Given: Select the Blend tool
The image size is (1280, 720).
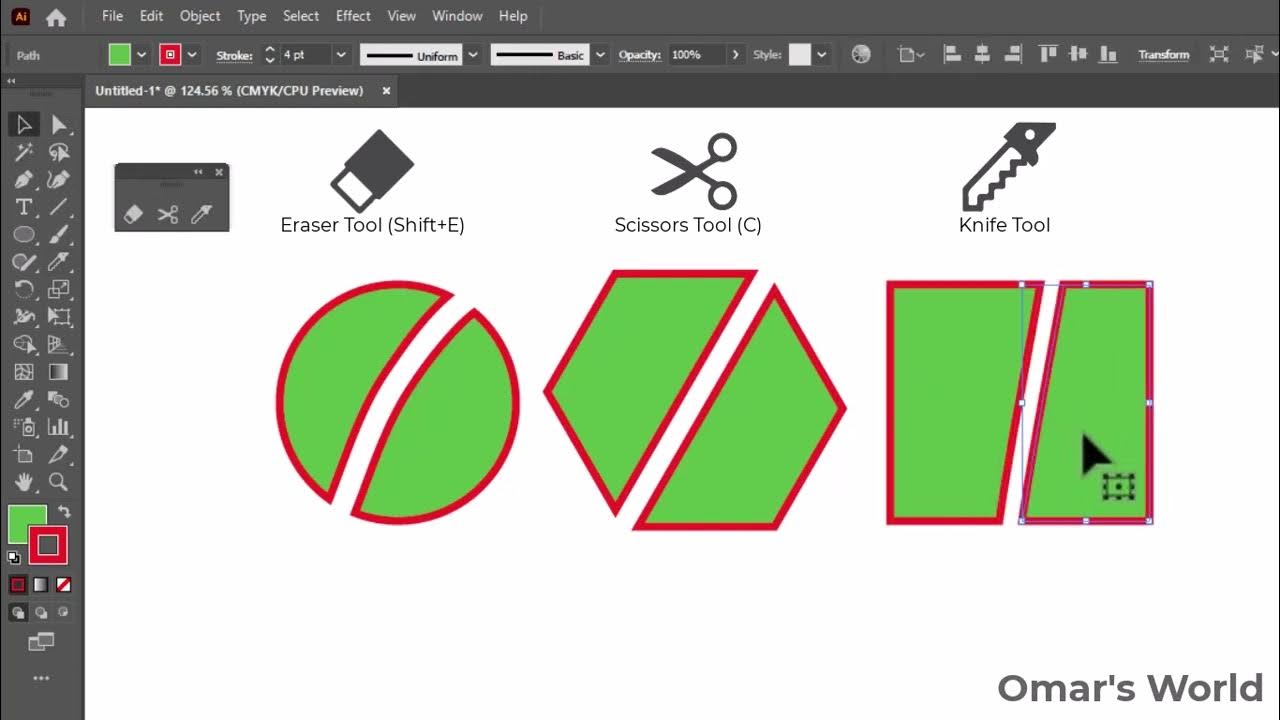Looking at the screenshot, I should point(59,400).
